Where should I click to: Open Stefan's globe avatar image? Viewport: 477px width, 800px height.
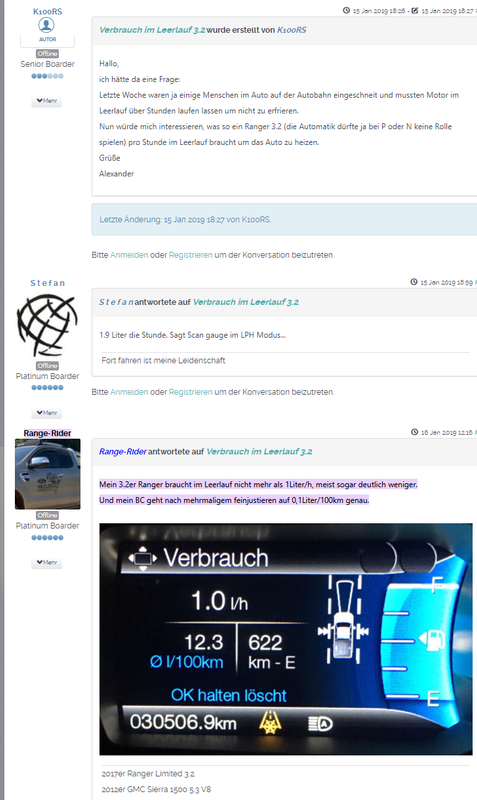coord(47,325)
